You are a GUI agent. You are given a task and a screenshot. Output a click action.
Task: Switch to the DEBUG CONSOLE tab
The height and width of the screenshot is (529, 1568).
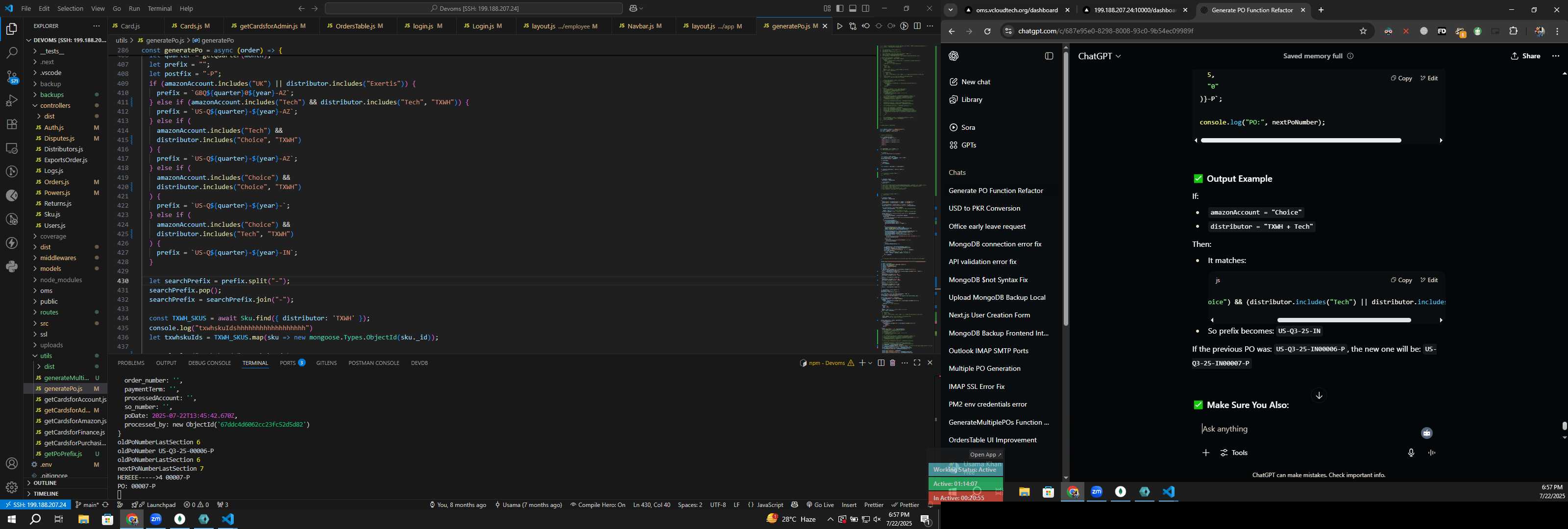[x=209, y=363]
